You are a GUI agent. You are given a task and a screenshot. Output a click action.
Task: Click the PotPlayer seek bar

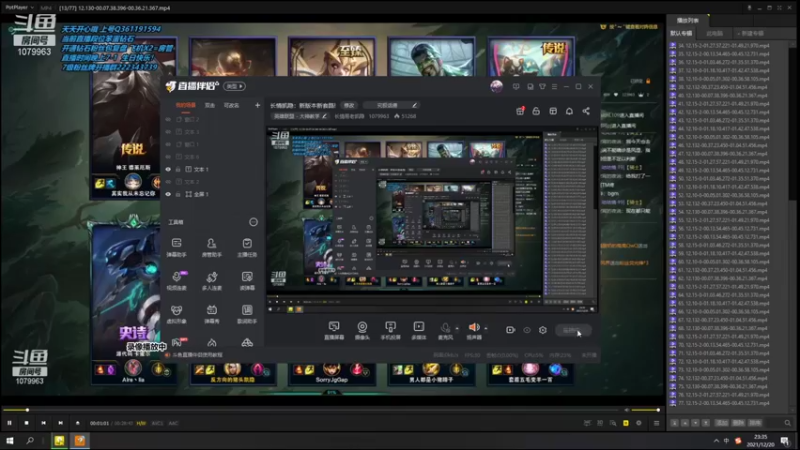pos(312,410)
